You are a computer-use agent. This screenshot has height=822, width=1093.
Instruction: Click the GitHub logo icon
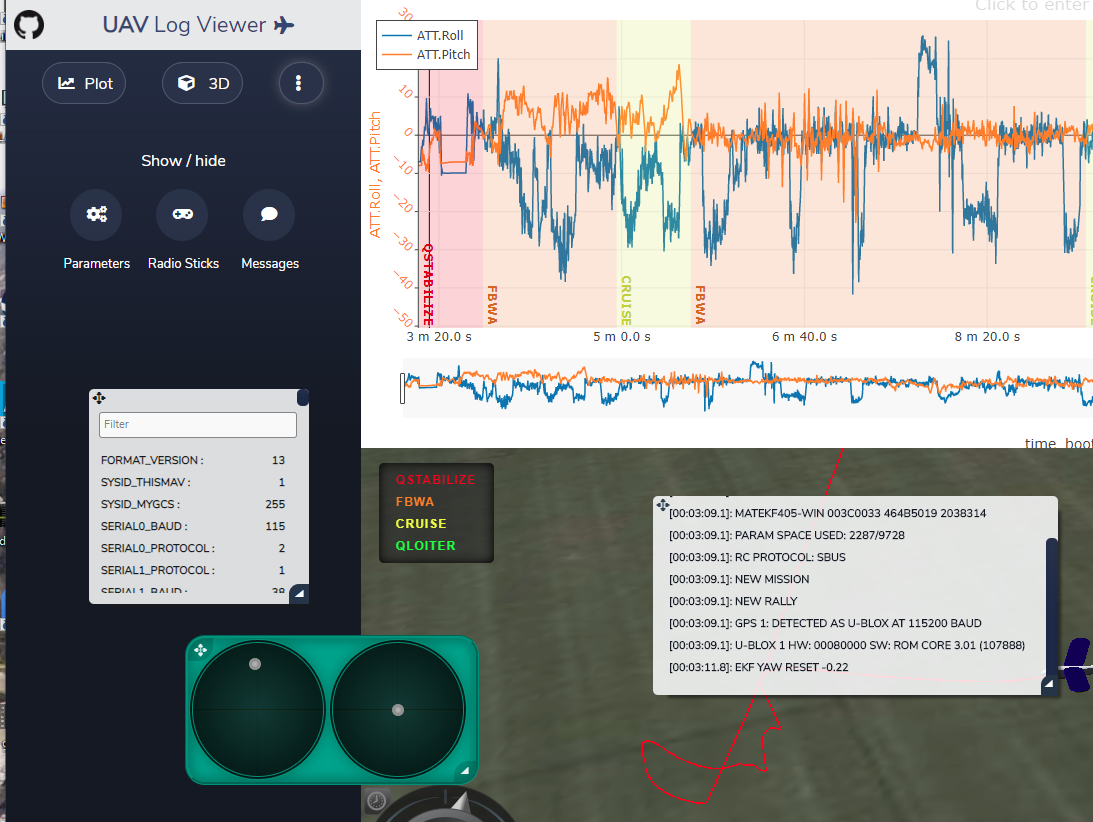28,24
